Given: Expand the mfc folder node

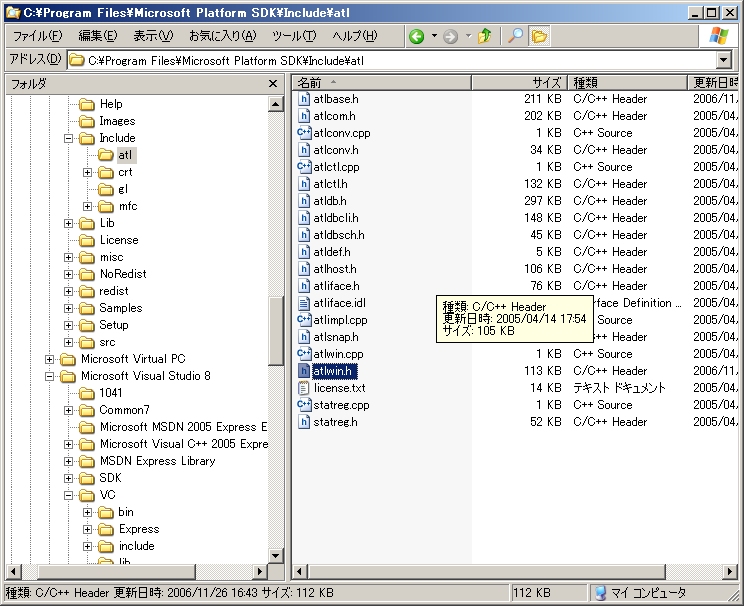Looking at the screenshot, I should [87, 206].
